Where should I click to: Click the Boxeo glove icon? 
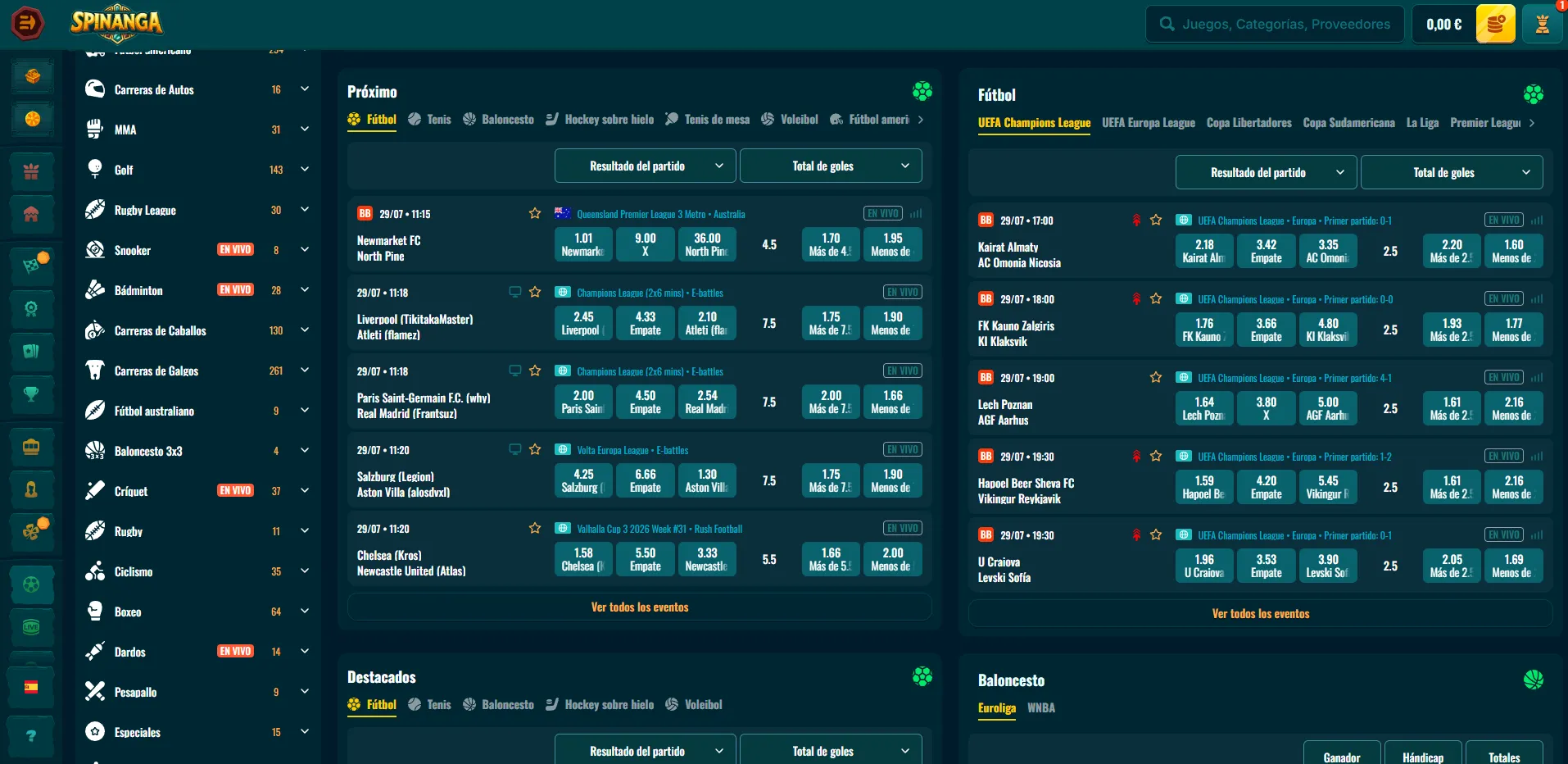[95, 611]
